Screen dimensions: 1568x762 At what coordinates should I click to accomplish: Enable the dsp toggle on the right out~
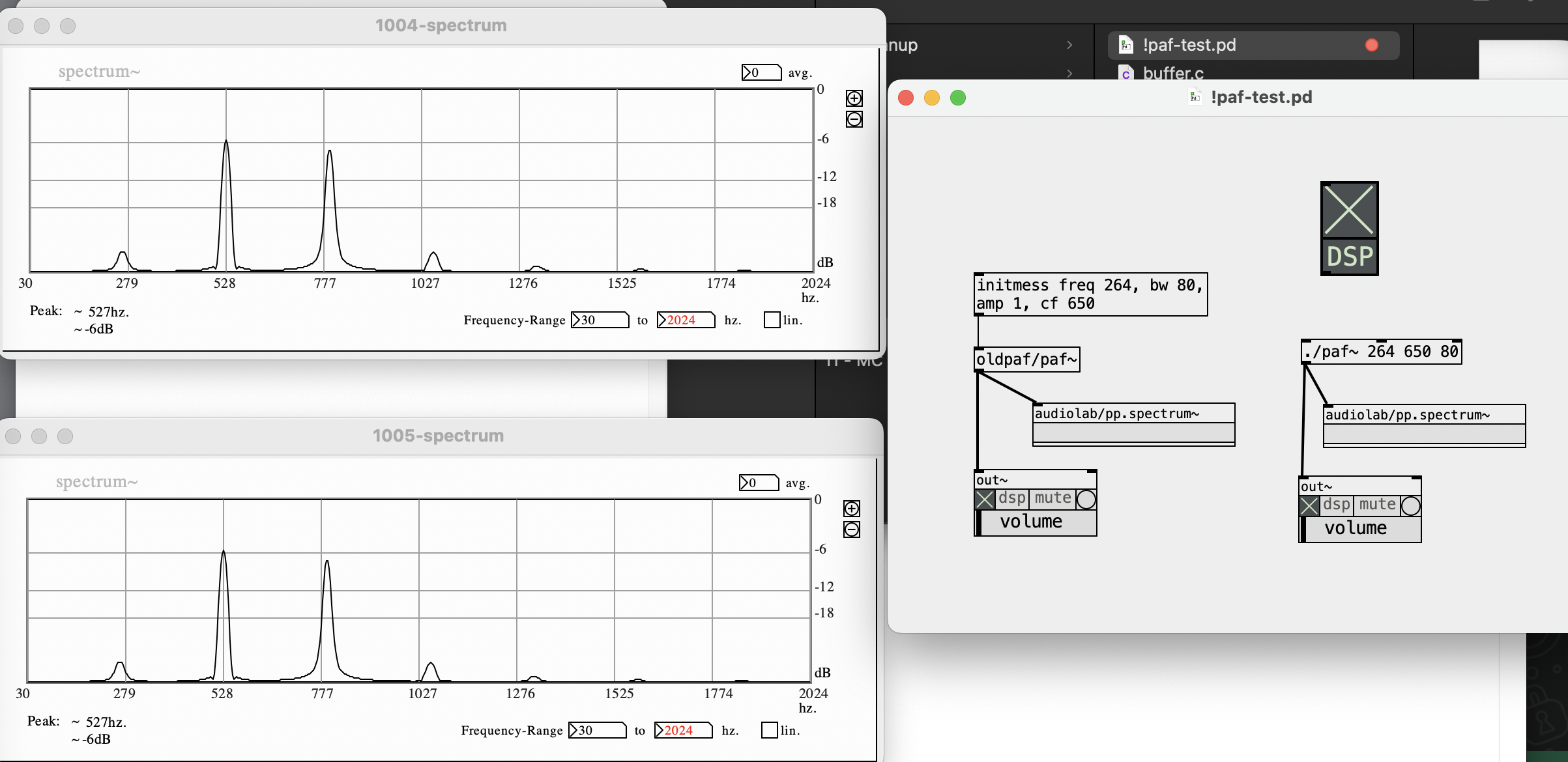(1311, 505)
